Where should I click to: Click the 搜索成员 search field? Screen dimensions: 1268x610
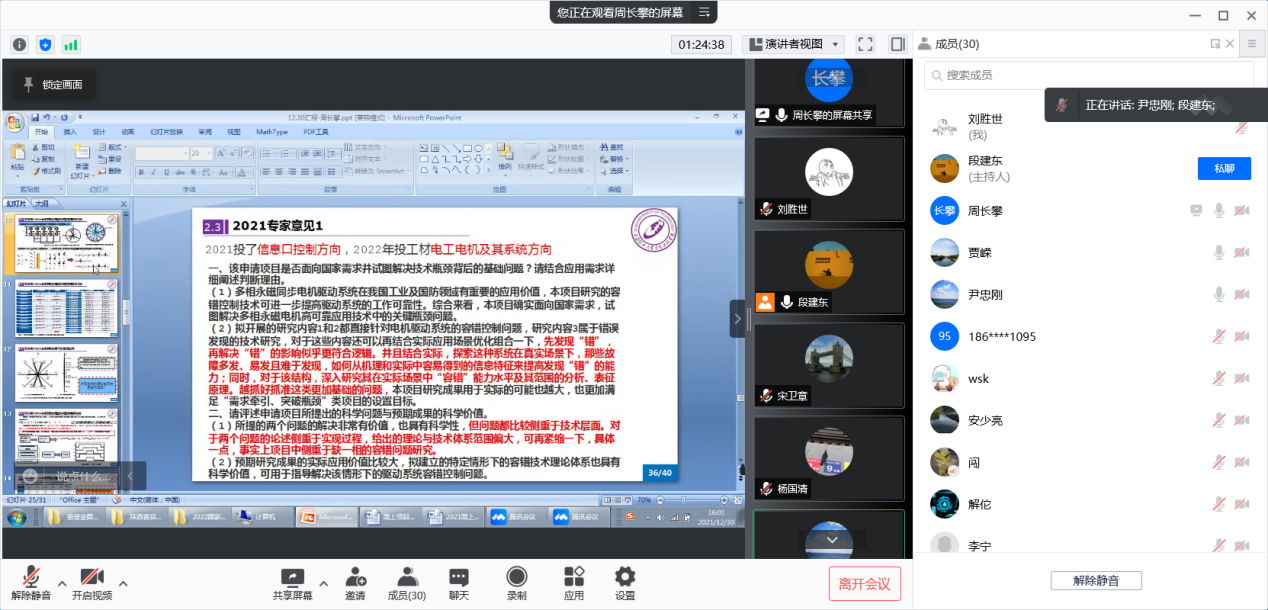coord(1088,75)
